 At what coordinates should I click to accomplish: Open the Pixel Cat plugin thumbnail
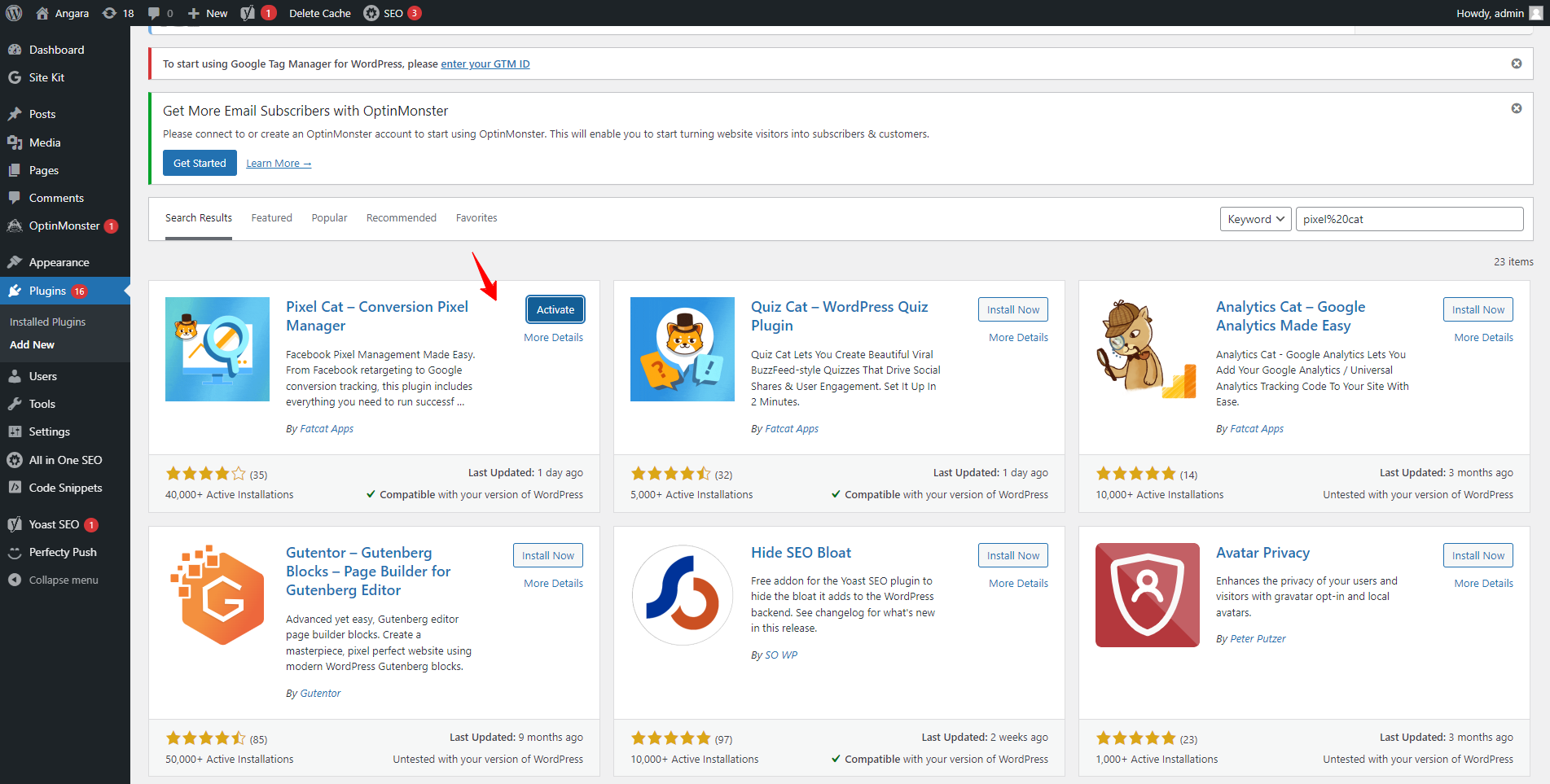[217, 349]
